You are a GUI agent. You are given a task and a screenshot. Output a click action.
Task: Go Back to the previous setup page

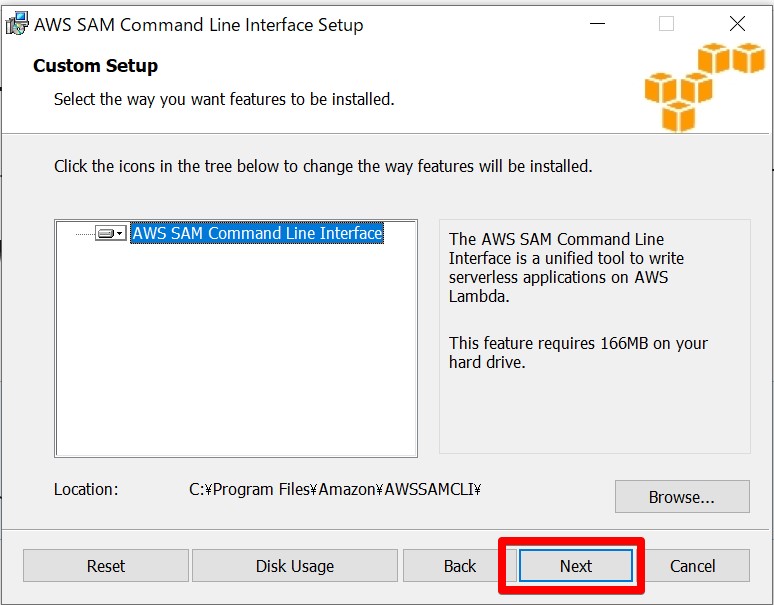tap(459, 566)
